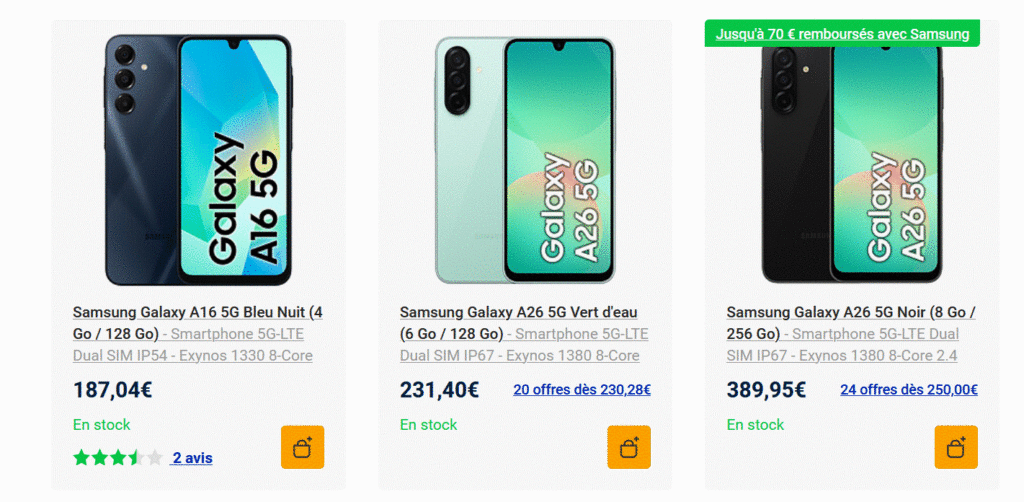Image resolution: width=1024 pixels, height=502 pixels.
Task: Add Galaxy A26 Vert d'eau to cart
Action: pyautogui.click(x=629, y=447)
